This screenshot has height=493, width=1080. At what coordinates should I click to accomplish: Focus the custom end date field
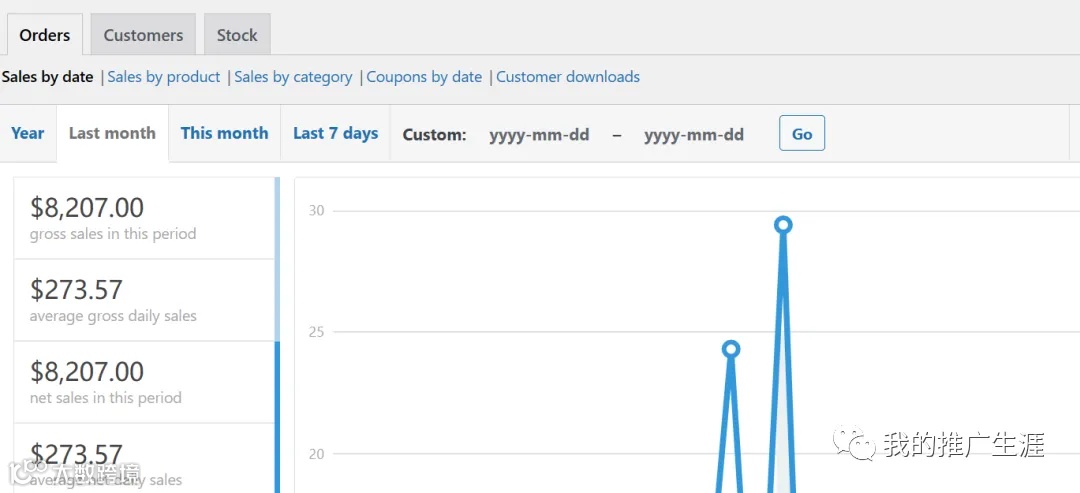tap(694, 134)
